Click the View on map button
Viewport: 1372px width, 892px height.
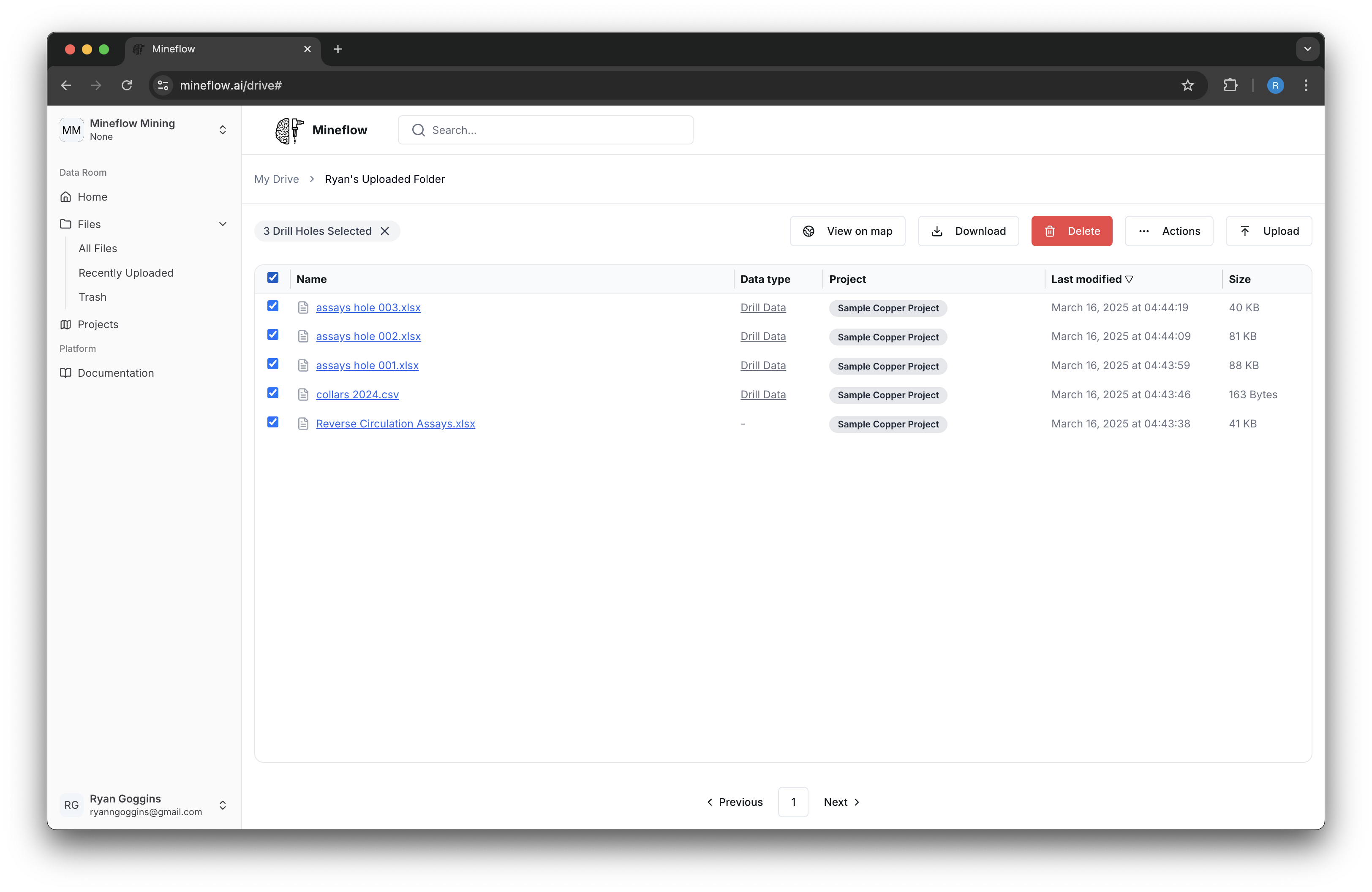click(847, 231)
